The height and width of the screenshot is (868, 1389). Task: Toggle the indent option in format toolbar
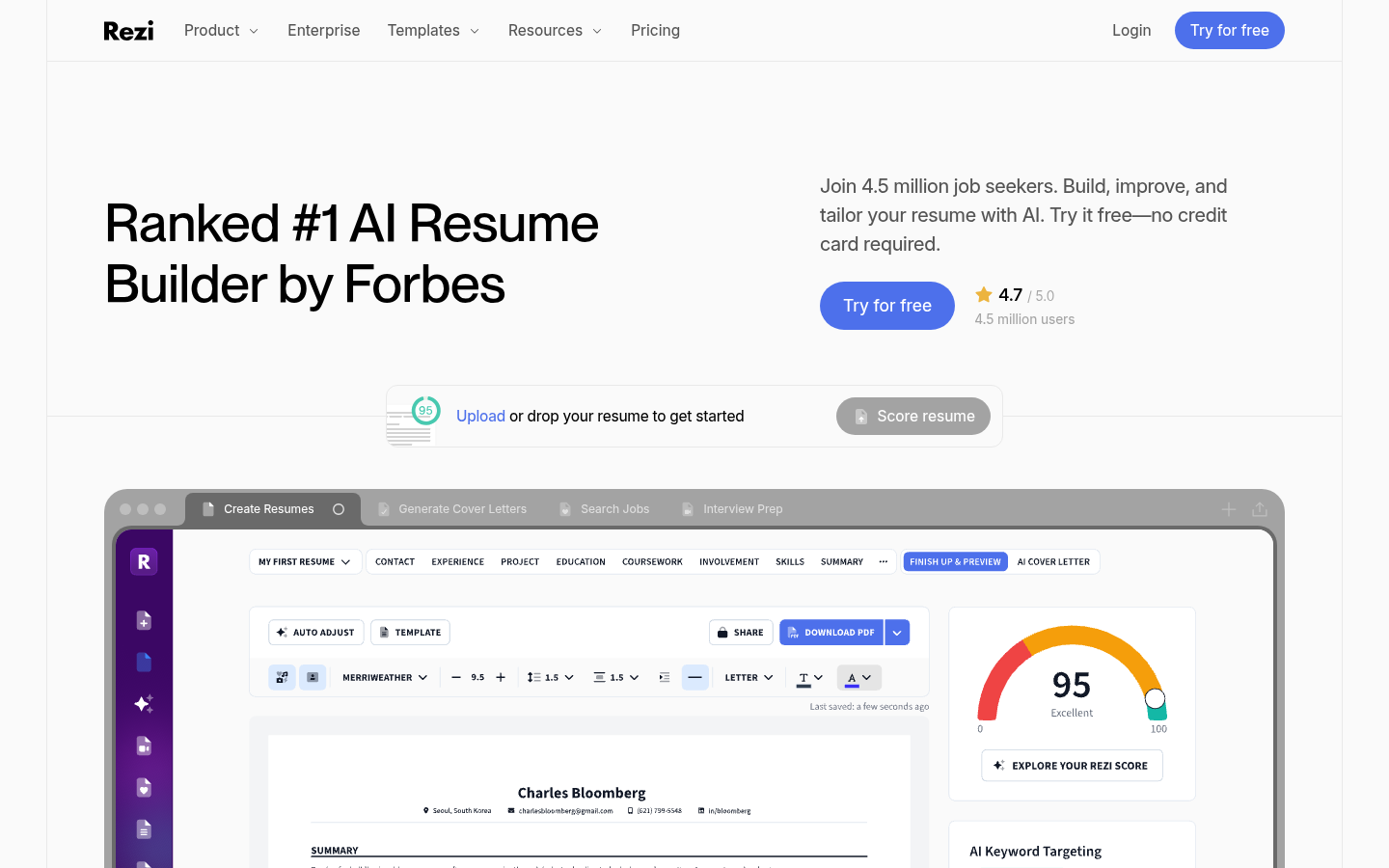(665, 678)
